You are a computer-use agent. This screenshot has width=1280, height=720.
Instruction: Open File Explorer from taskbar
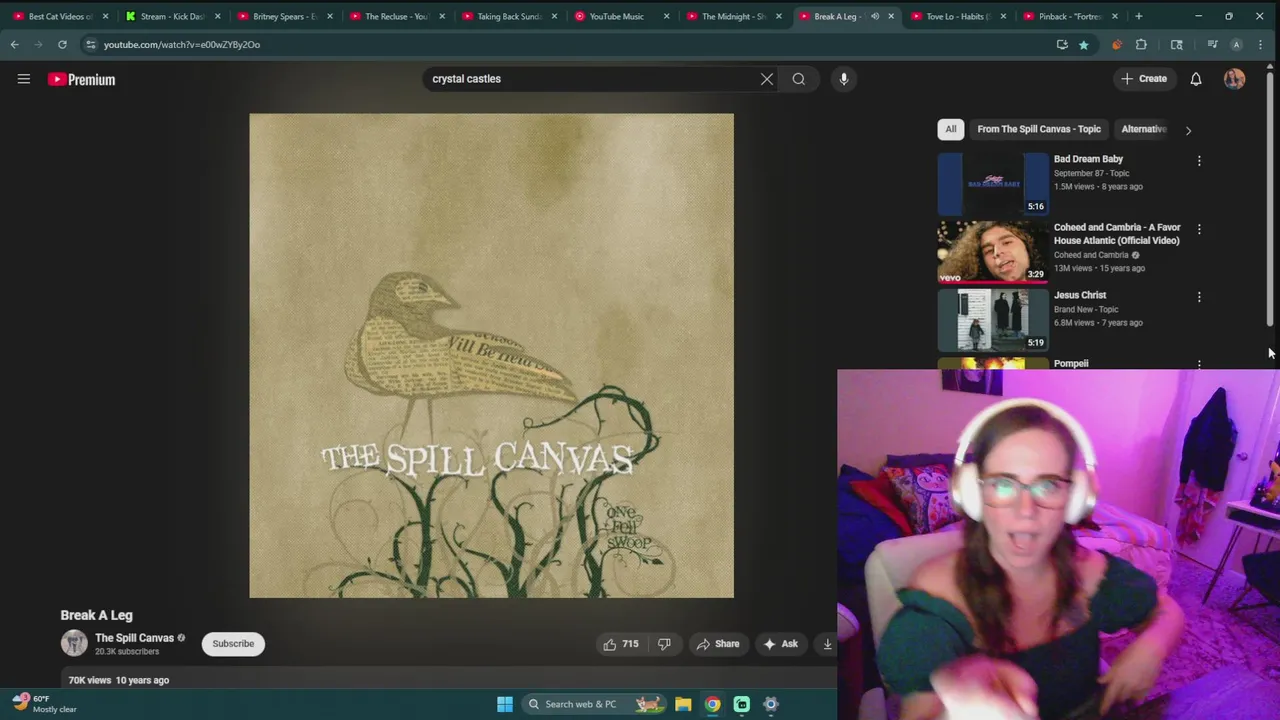(683, 704)
